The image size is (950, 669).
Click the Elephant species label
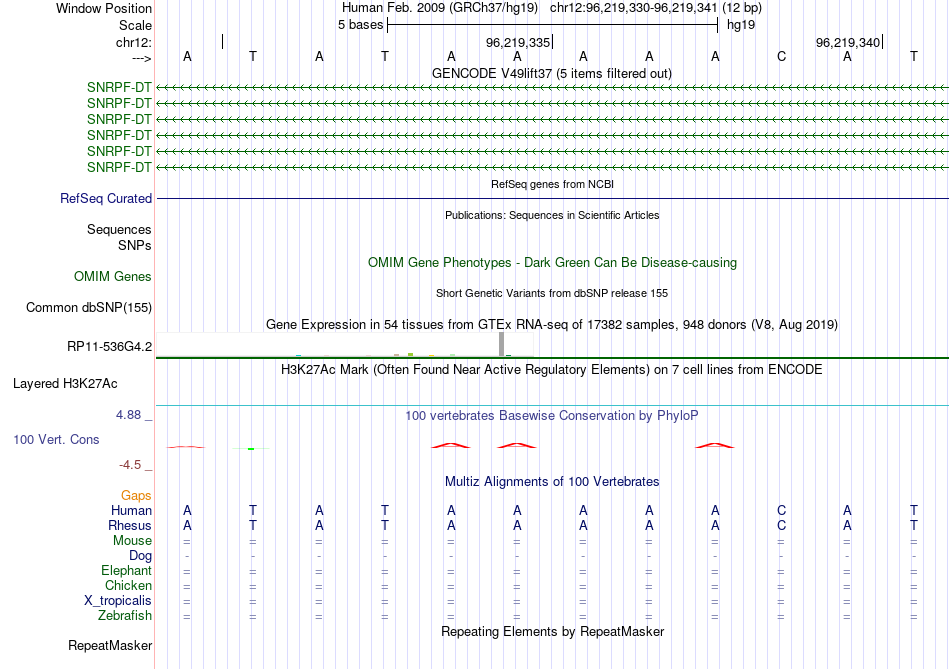pos(127,571)
